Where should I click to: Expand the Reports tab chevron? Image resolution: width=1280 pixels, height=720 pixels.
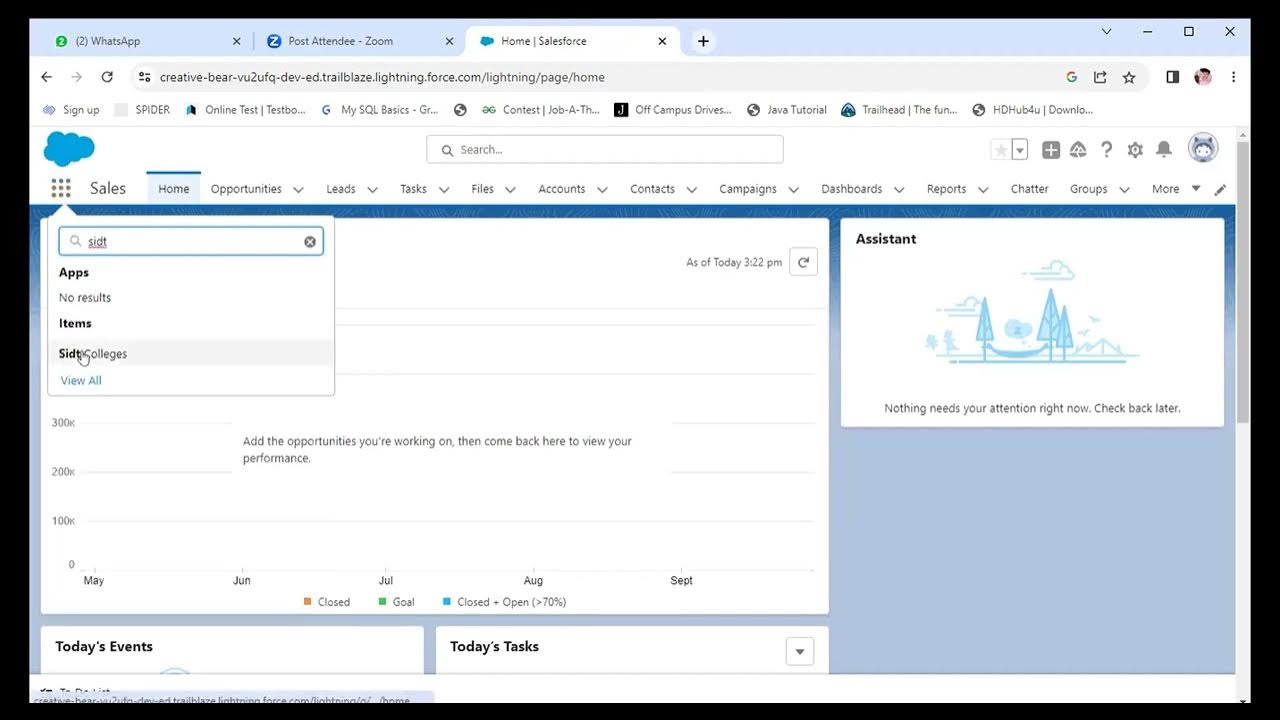click(x=983, y=189)
